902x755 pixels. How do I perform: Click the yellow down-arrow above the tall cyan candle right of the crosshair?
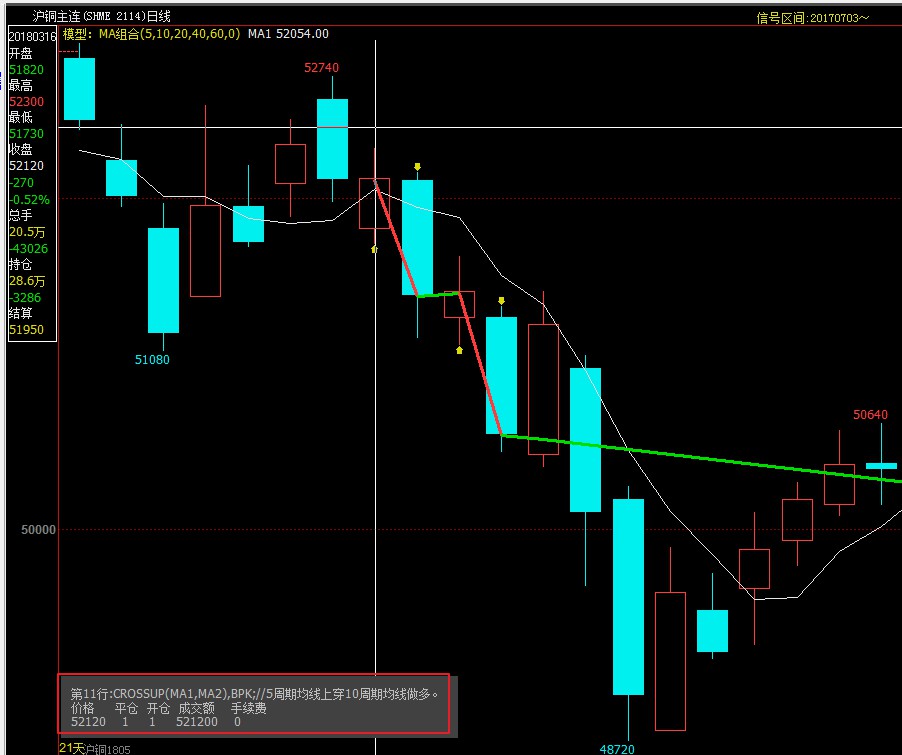417,167
